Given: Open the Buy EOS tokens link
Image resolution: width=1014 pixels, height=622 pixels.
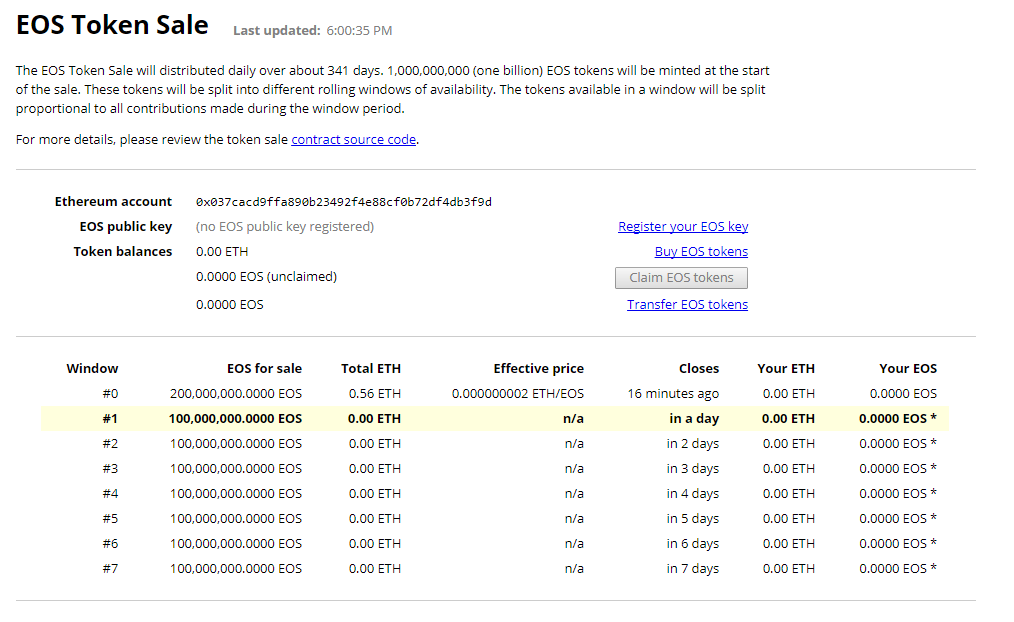Looking at the screenshot, I should [701, 252].
